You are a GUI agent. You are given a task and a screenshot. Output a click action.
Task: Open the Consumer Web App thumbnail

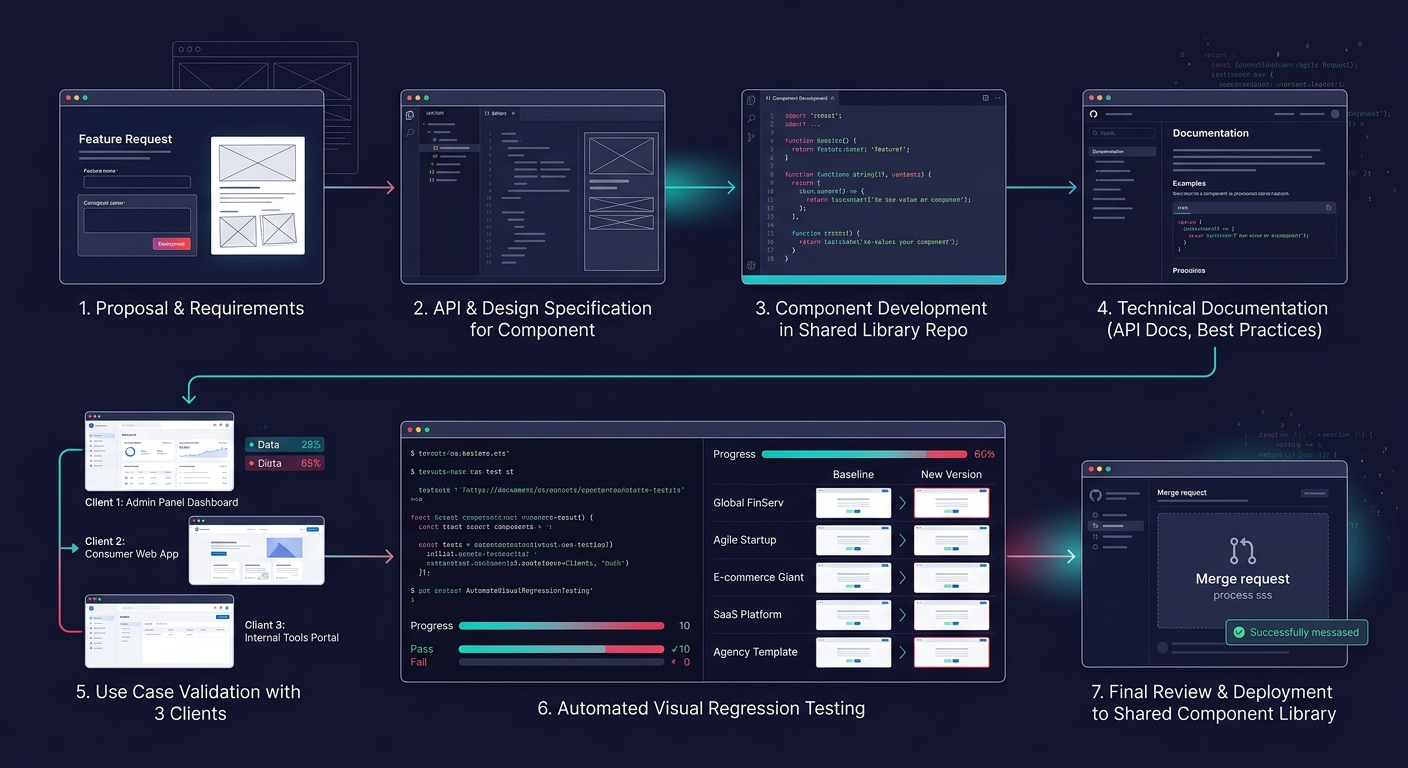click(257, 550)
